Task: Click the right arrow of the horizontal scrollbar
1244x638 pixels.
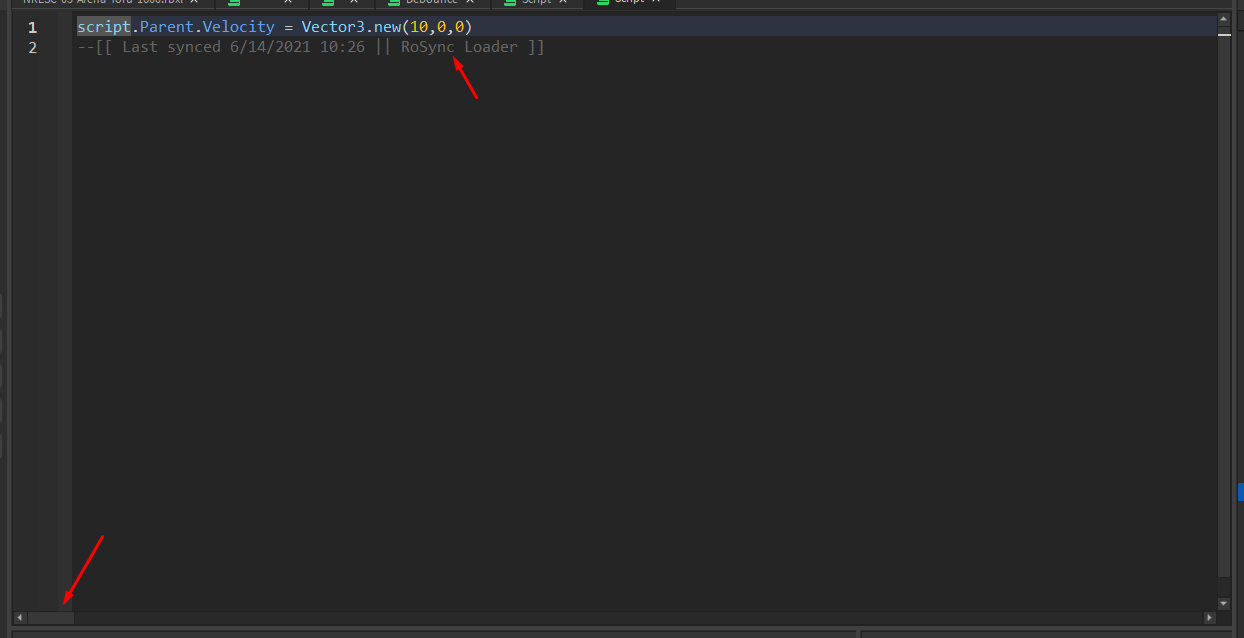Action: 1209,617
